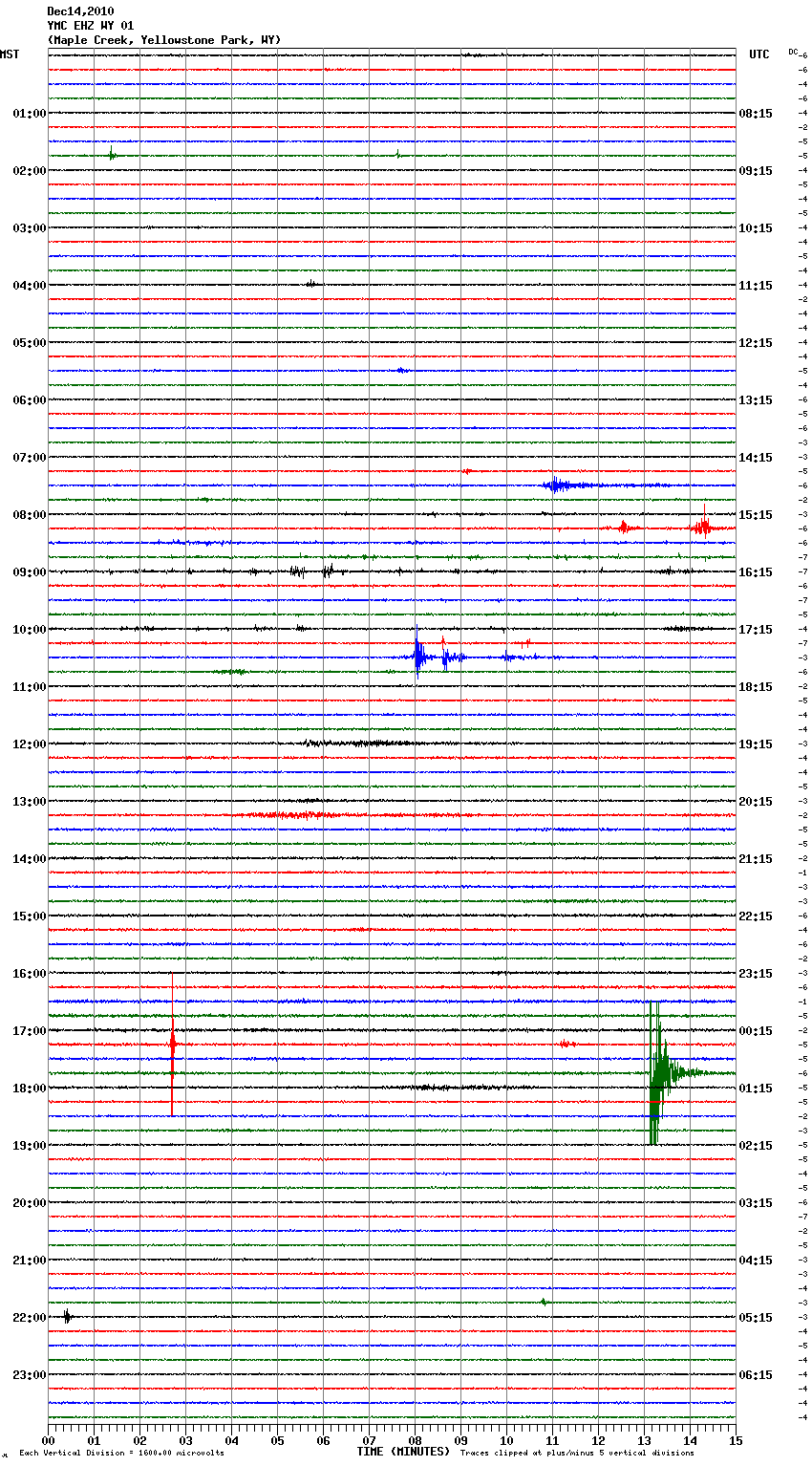This screenshot has width=812, height=1466.
Task: Click the vertical division 1600.00 microvolts note
Action: (x=122, y=1453)
